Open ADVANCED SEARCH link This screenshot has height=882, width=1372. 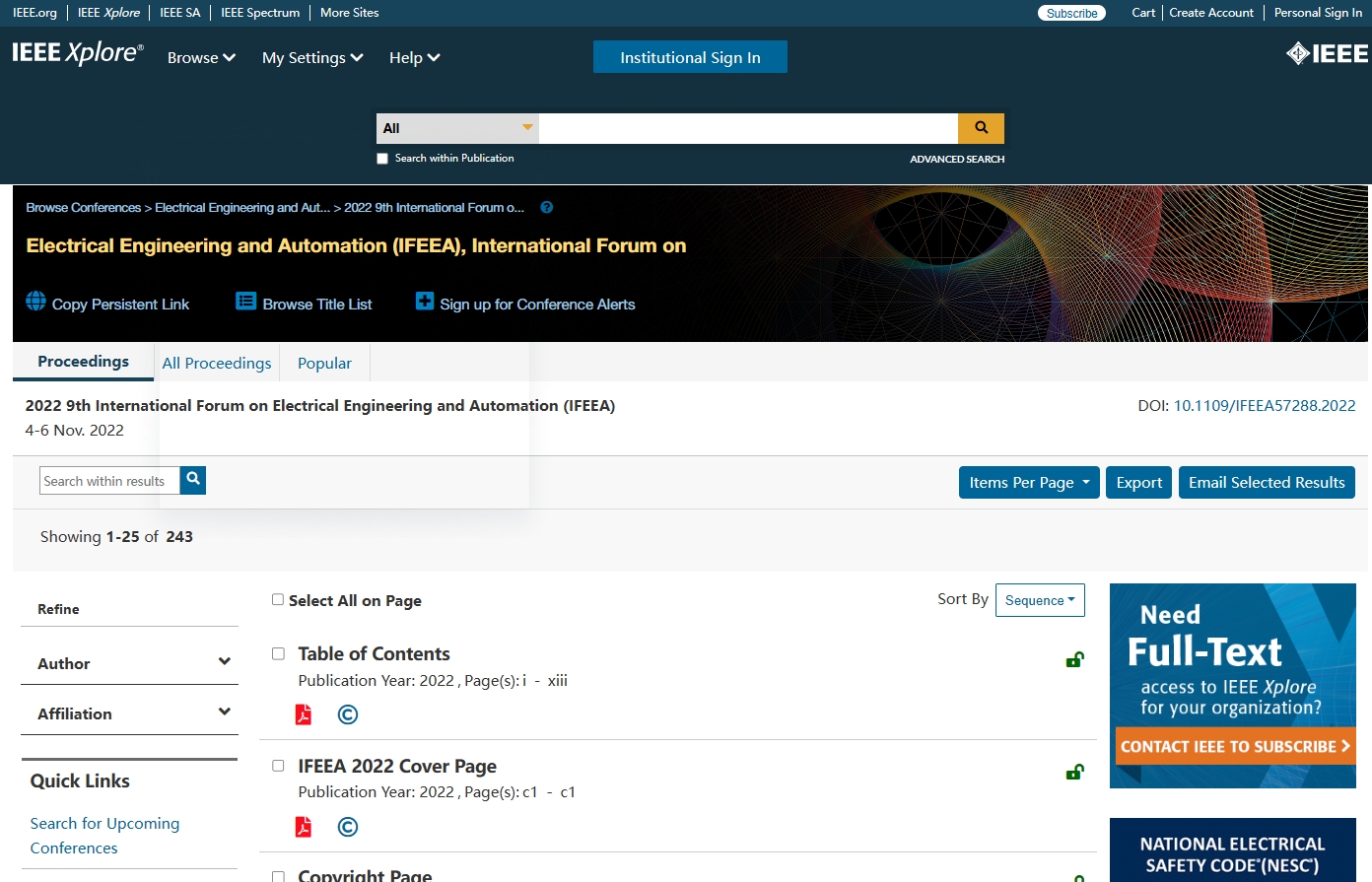click(x=957, y=159)
